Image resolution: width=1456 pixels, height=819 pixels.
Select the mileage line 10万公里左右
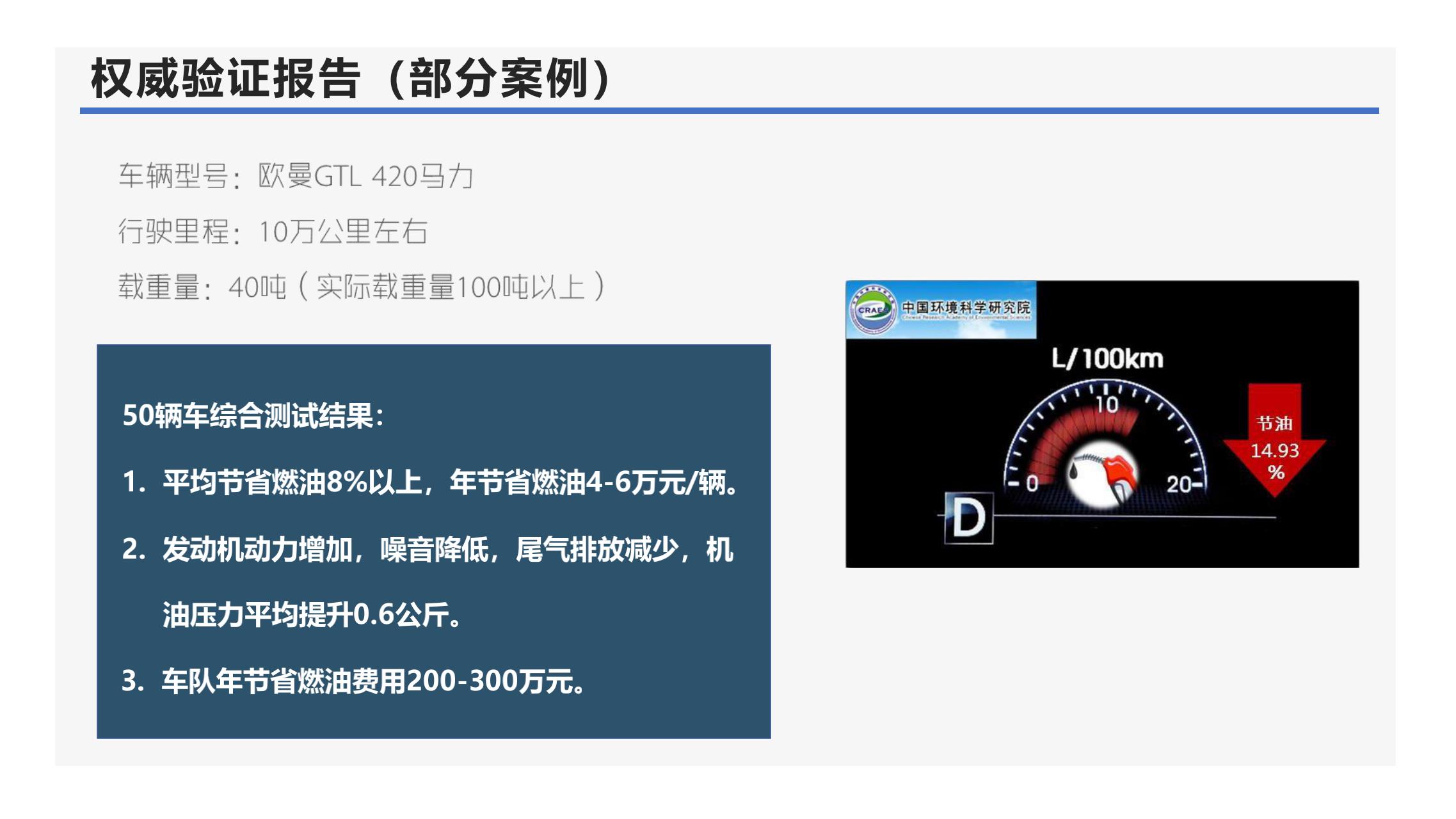(273, 232)
